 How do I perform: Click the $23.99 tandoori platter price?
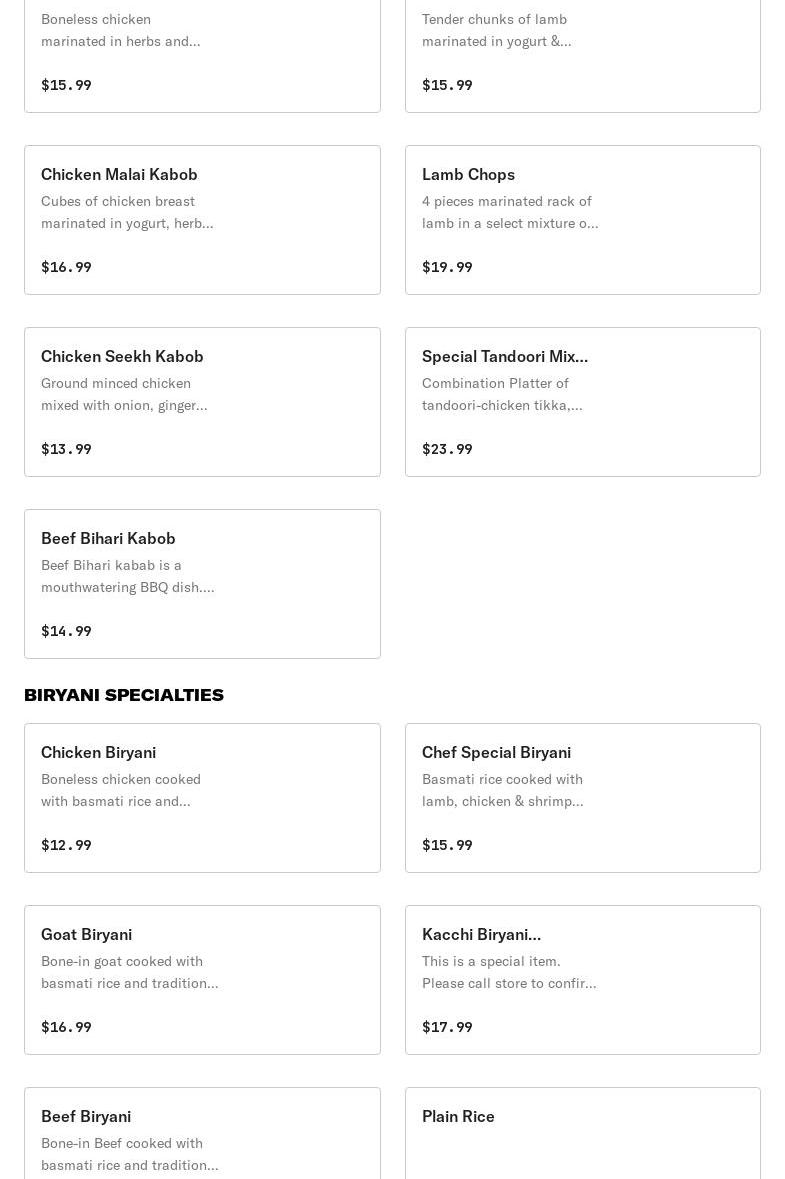(447, 449)
